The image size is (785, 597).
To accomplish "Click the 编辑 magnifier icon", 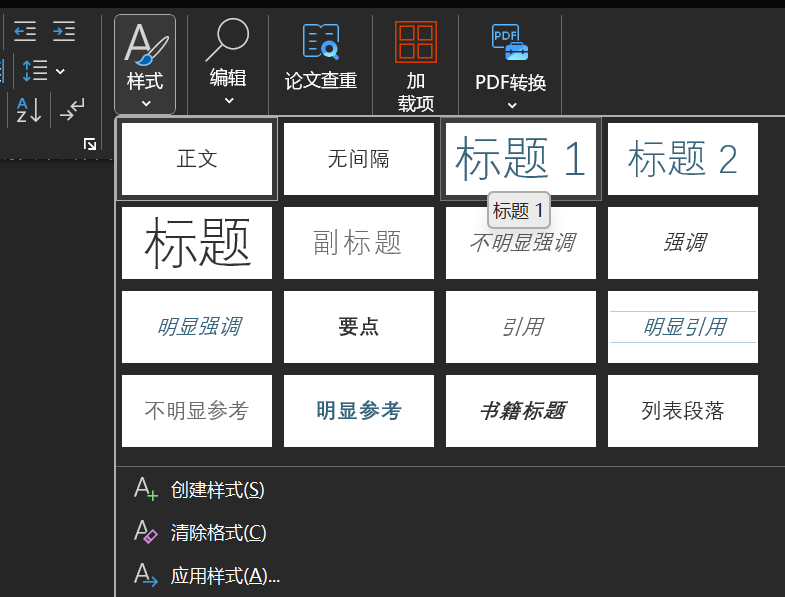I will [x=227, y=40].
